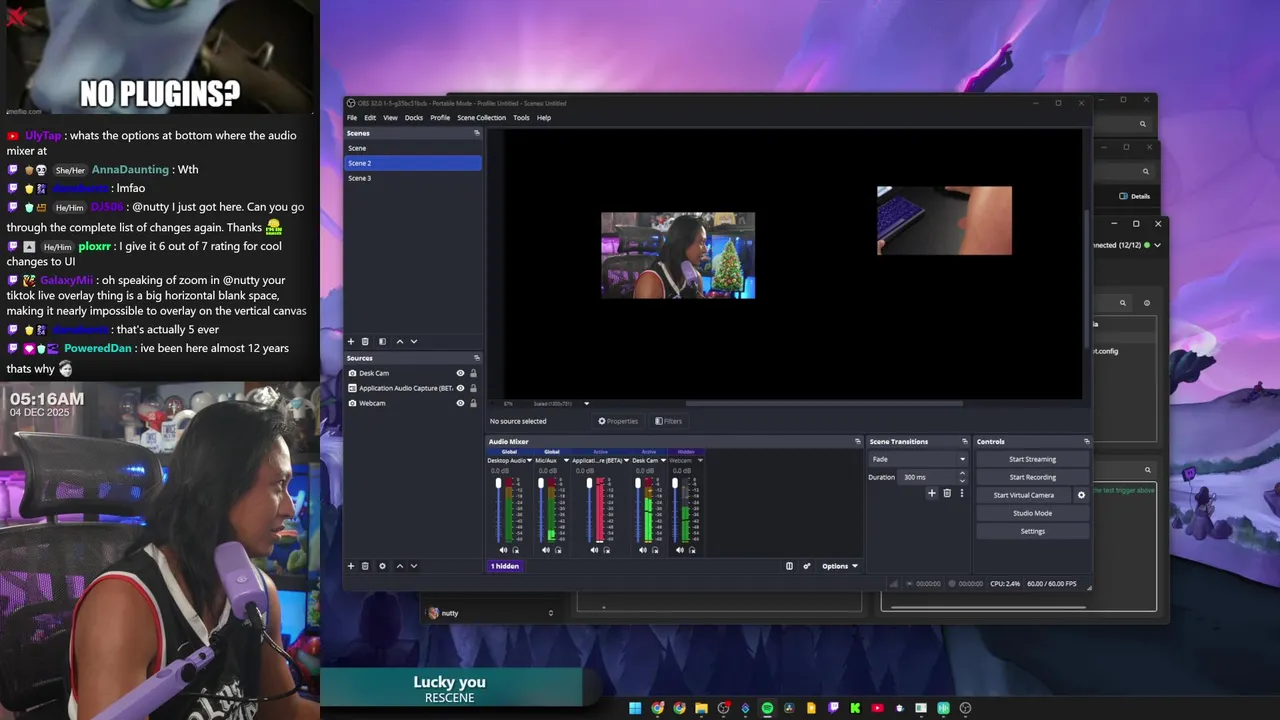
Task: Open File Explorer from the taskbar
Action: (701, 708)
